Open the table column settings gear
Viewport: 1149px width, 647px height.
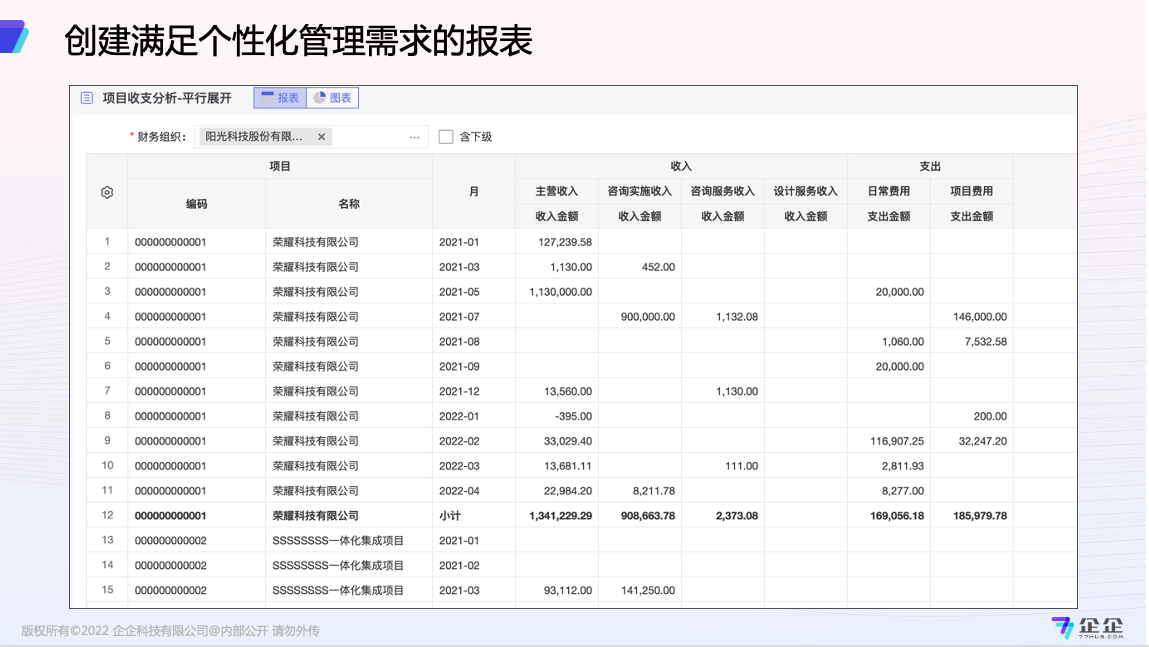point(107,192)
